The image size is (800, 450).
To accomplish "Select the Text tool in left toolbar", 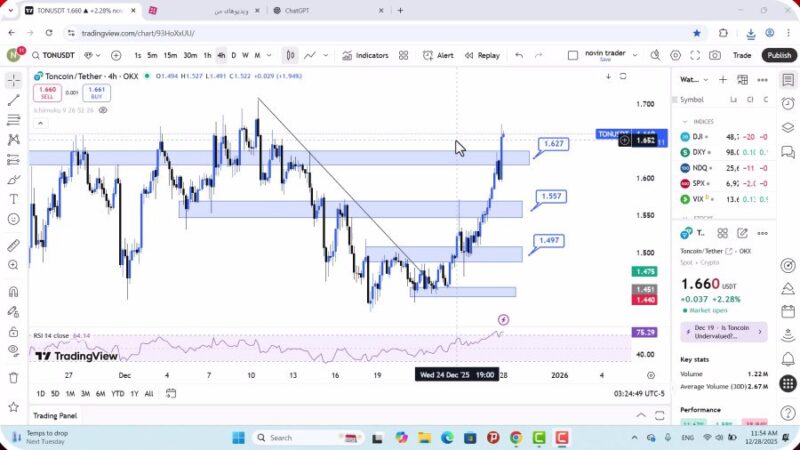I will click(13, 199).
